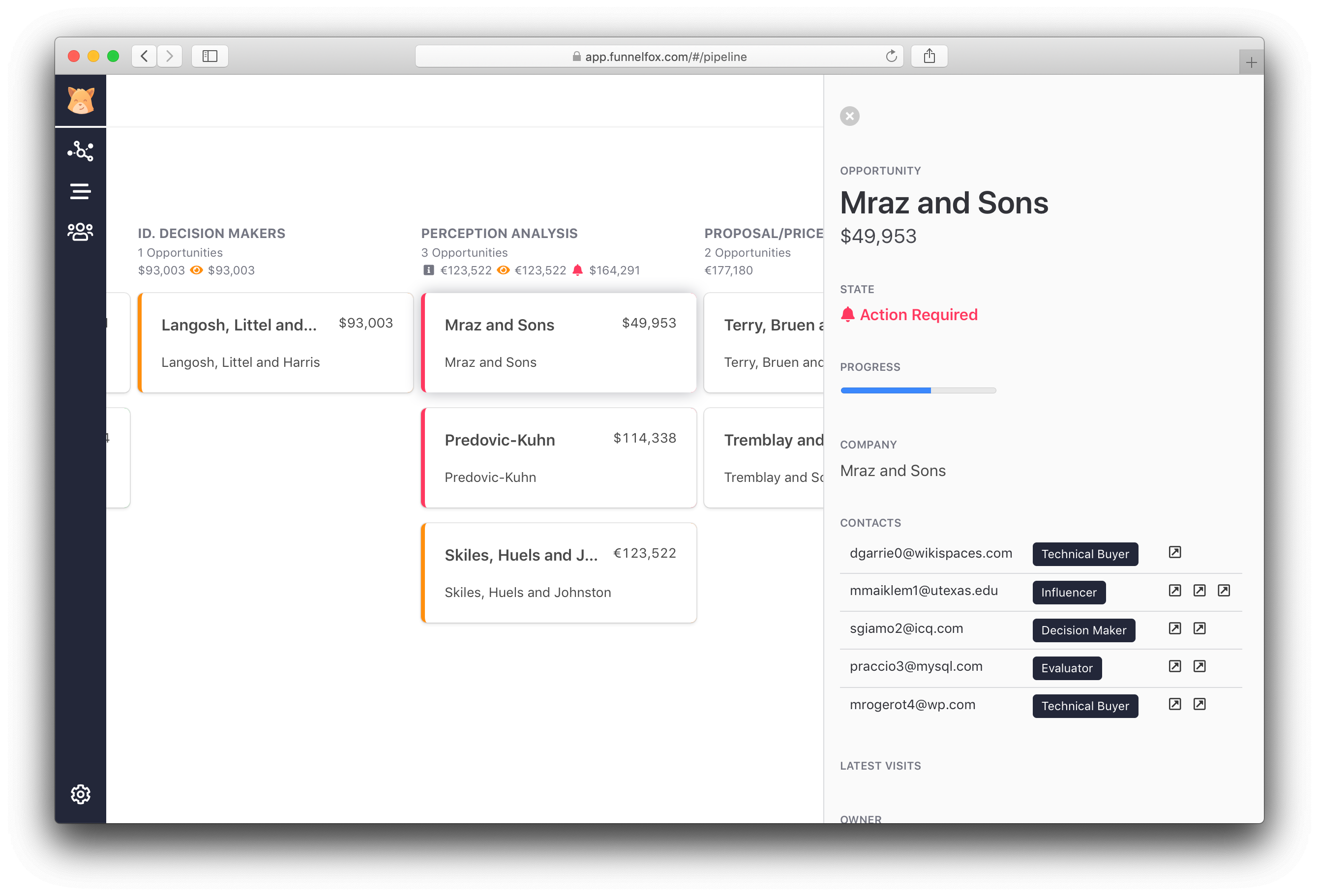Open the Influencer role selector for mmaiklem1
Viewport: 1319px width, 896px height.
coord(1069,592)
